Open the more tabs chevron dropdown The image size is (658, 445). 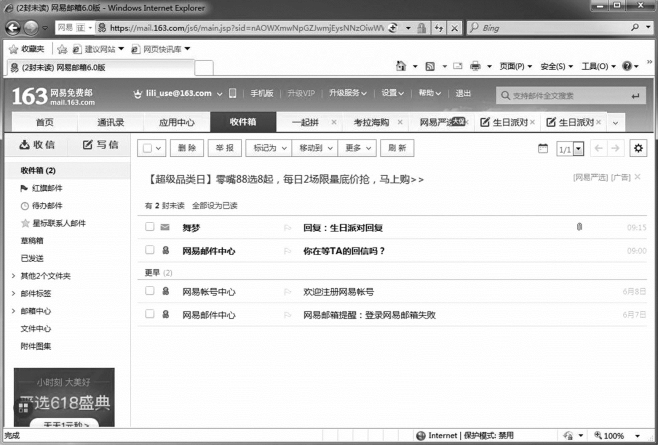[616, 123]
